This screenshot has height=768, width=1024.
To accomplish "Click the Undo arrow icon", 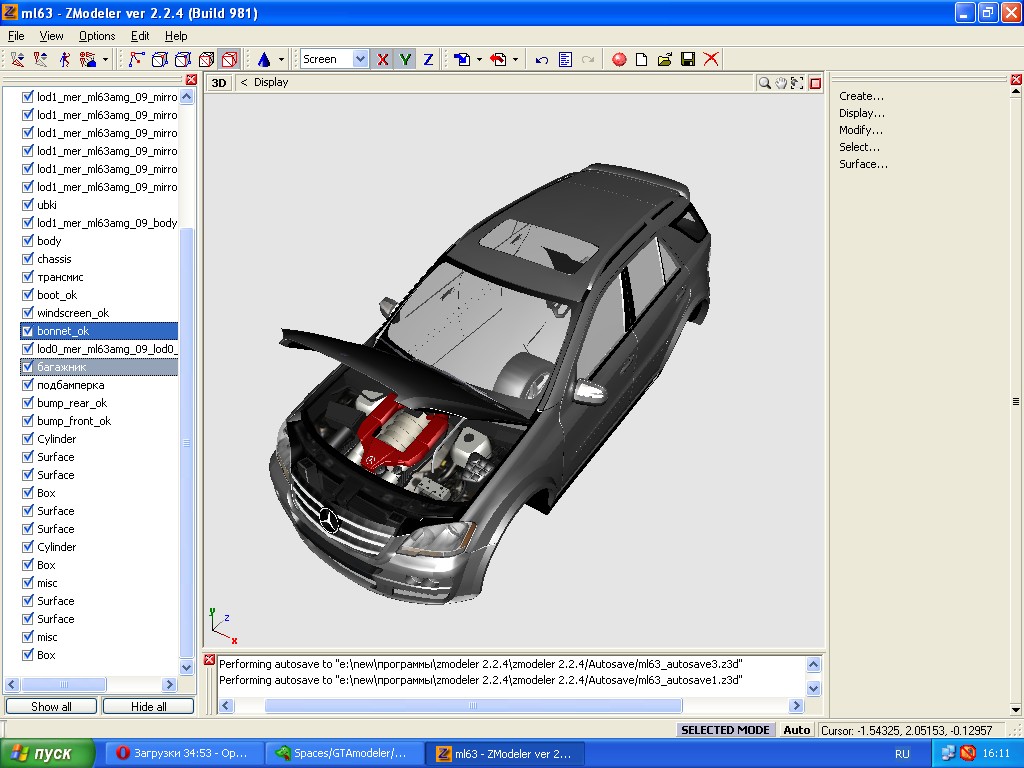I will [541, 59].
